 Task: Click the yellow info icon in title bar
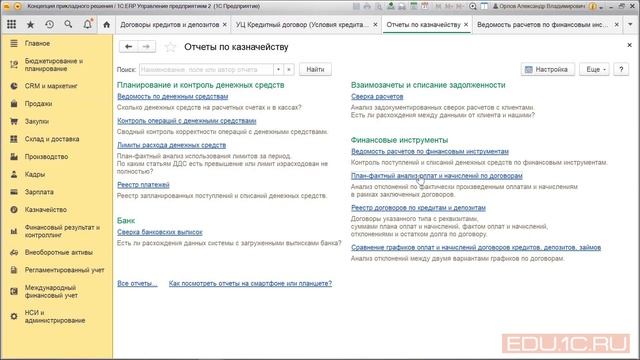coord(593,6)
